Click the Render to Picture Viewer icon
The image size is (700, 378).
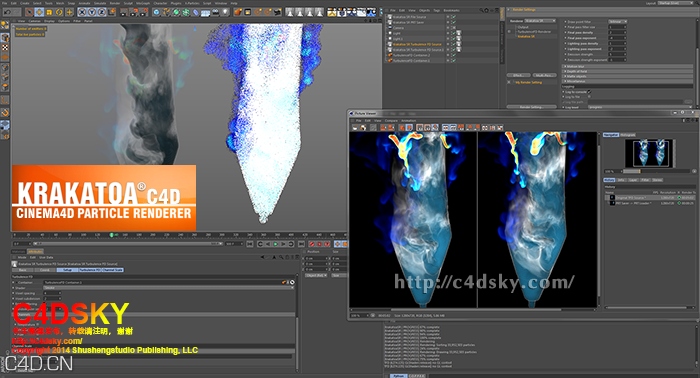pyautogui.click(x=134, y=12)
